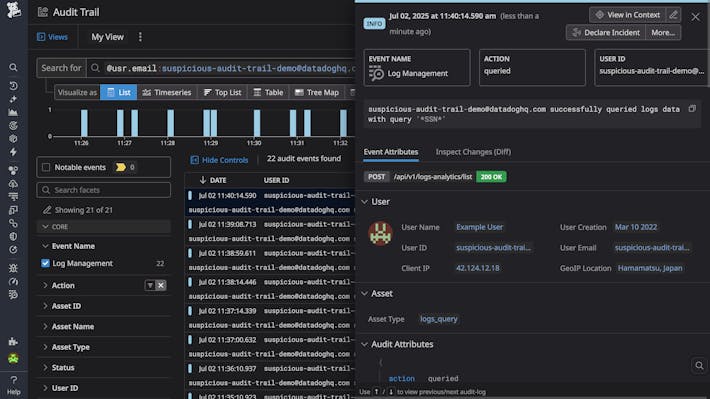
Task: Uncheck the Log Management facet checkbox
Action: [x=45, y=263]
